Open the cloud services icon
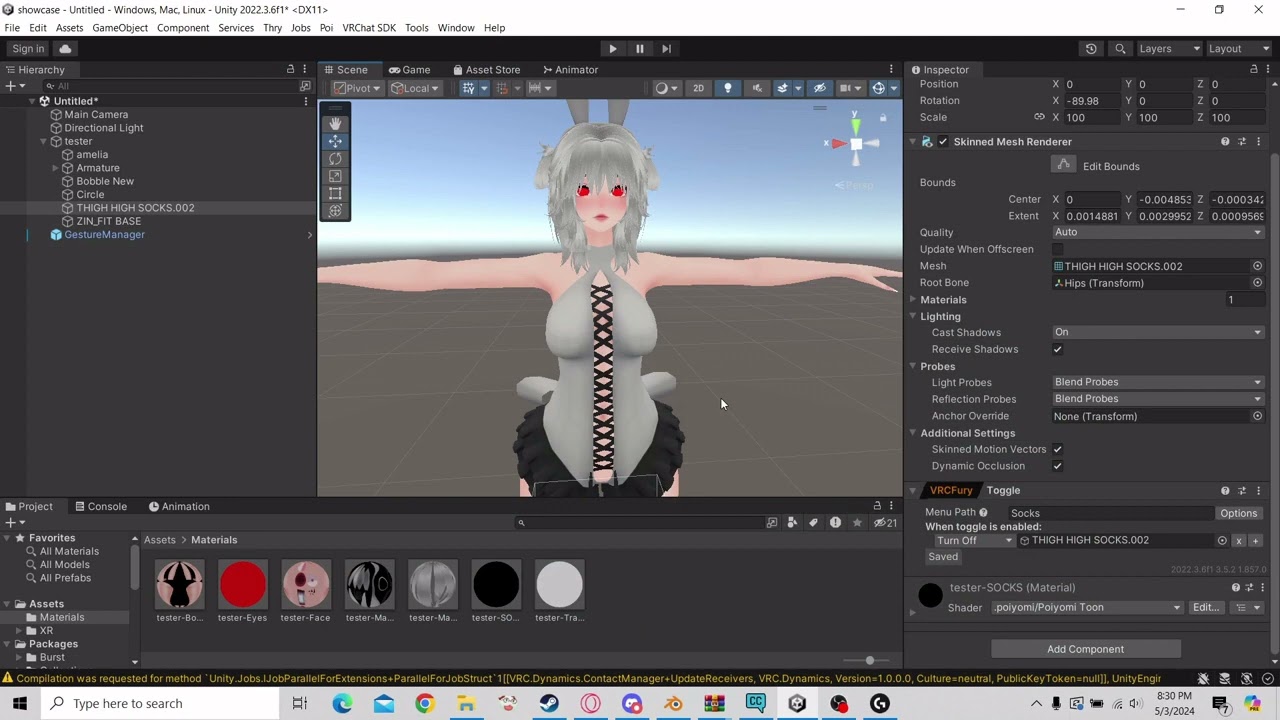The image size is (1280, 720). 65,48
